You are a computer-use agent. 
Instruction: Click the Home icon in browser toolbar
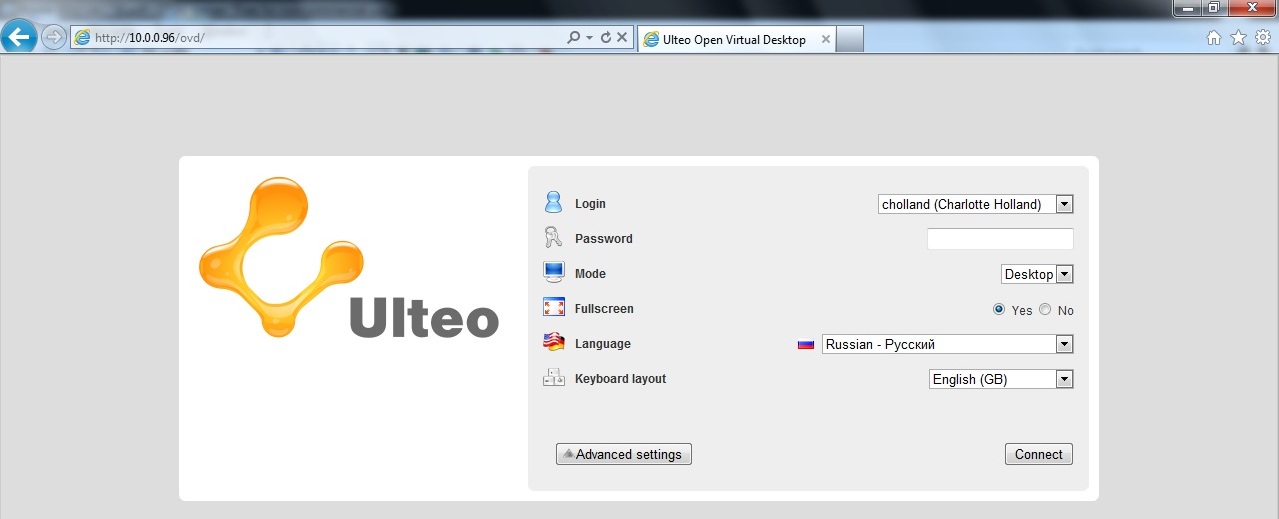click(1214, 38)
